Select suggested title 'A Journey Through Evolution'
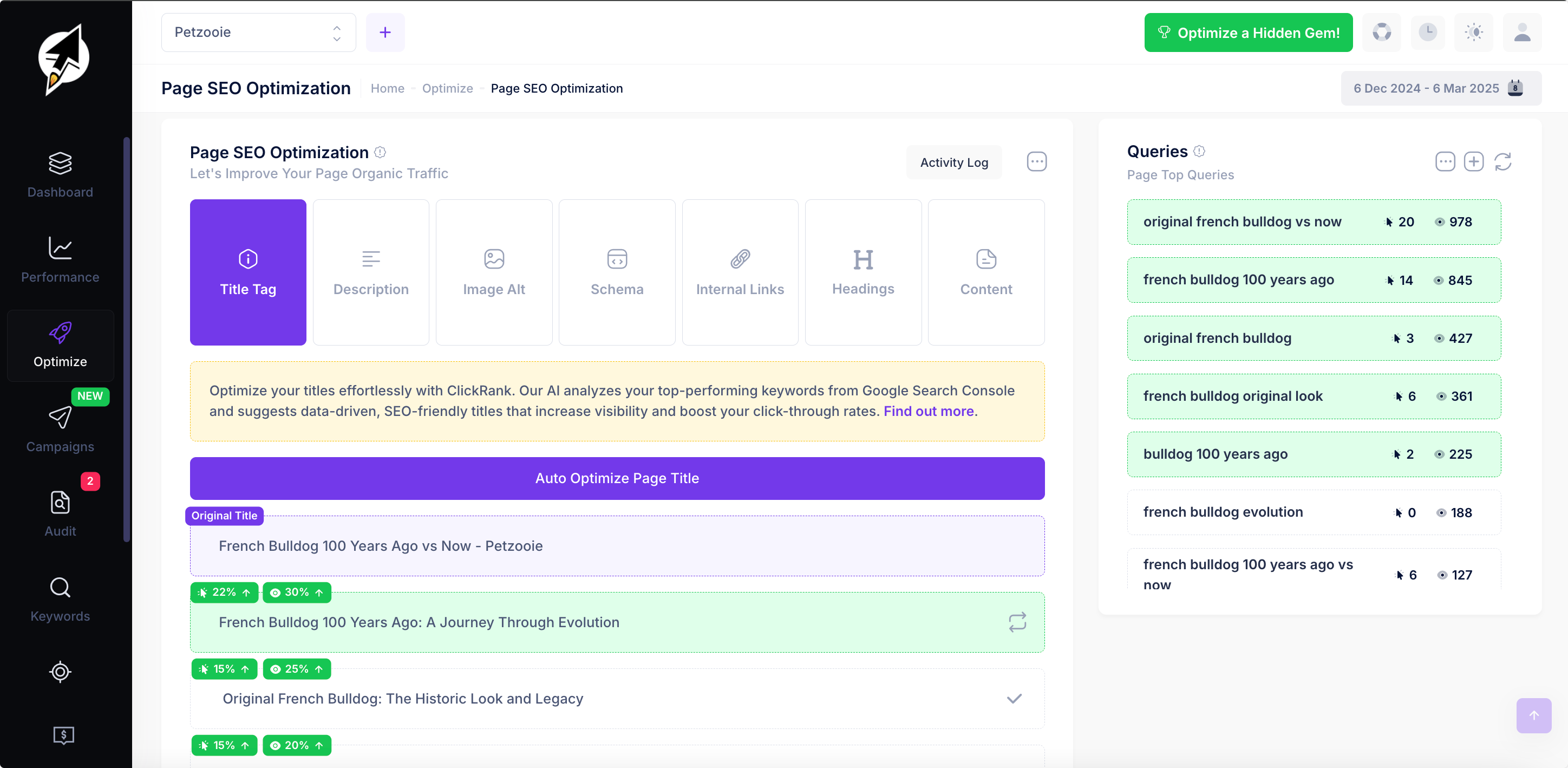Screen dimensions: 1568x768 (x=617, y=622)
